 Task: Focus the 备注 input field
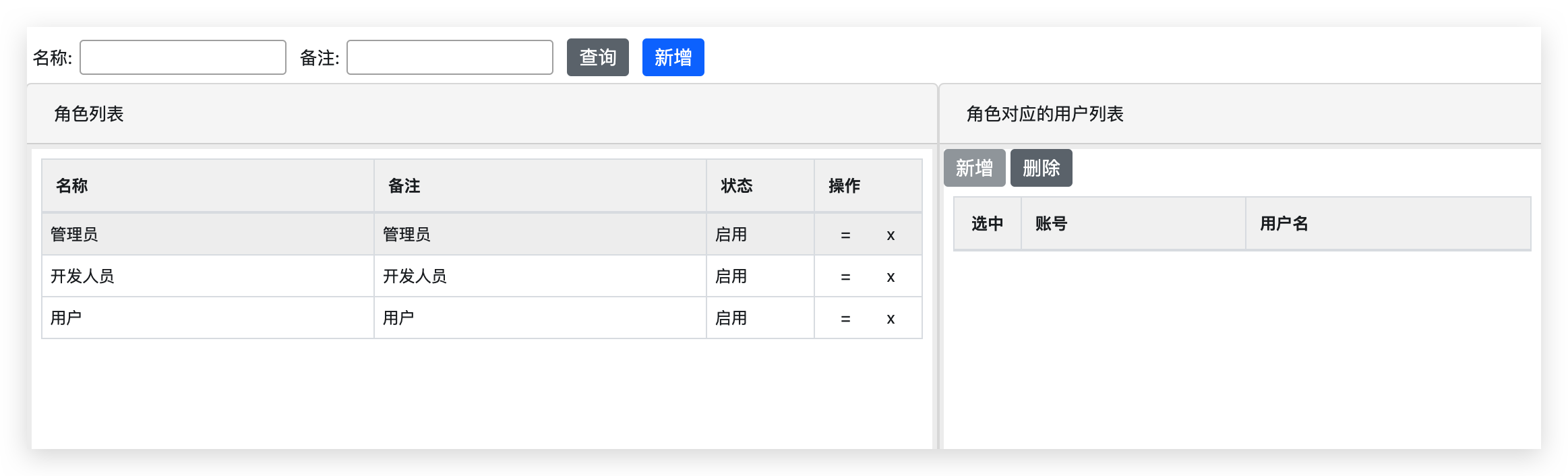tap(450, 57)
